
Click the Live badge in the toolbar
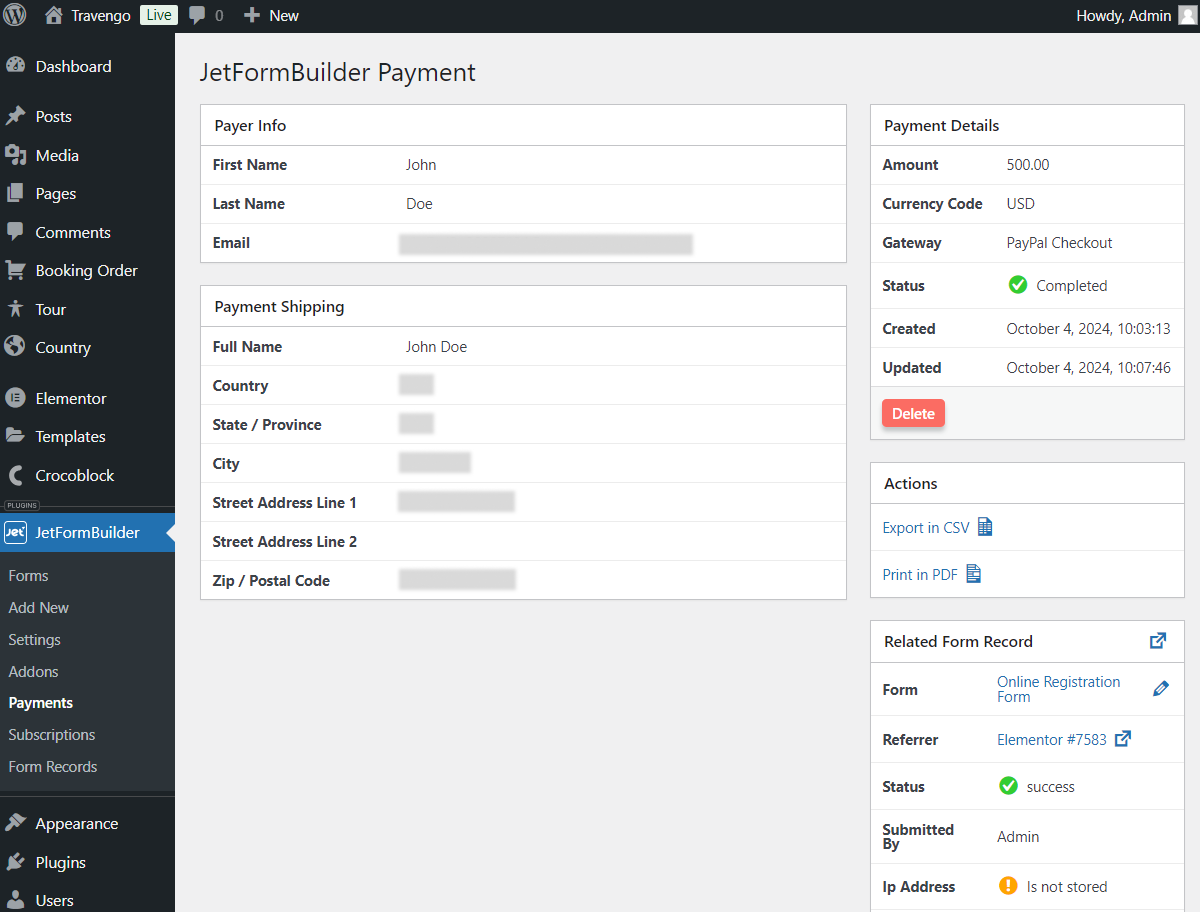(158, 15)
